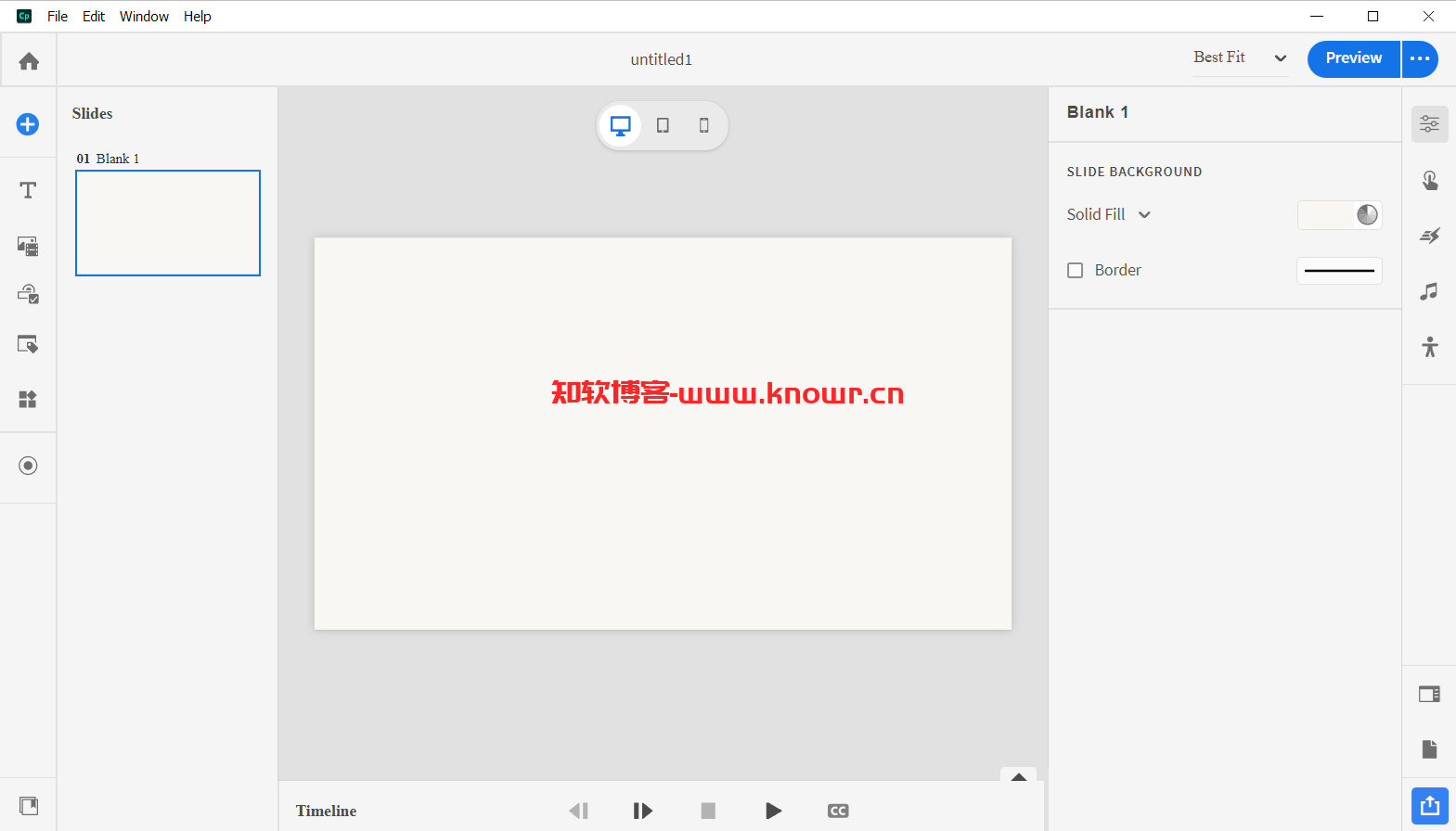Pick the slide background fill color
This screenshot has width=1456, height=831.
point(1339,215)
